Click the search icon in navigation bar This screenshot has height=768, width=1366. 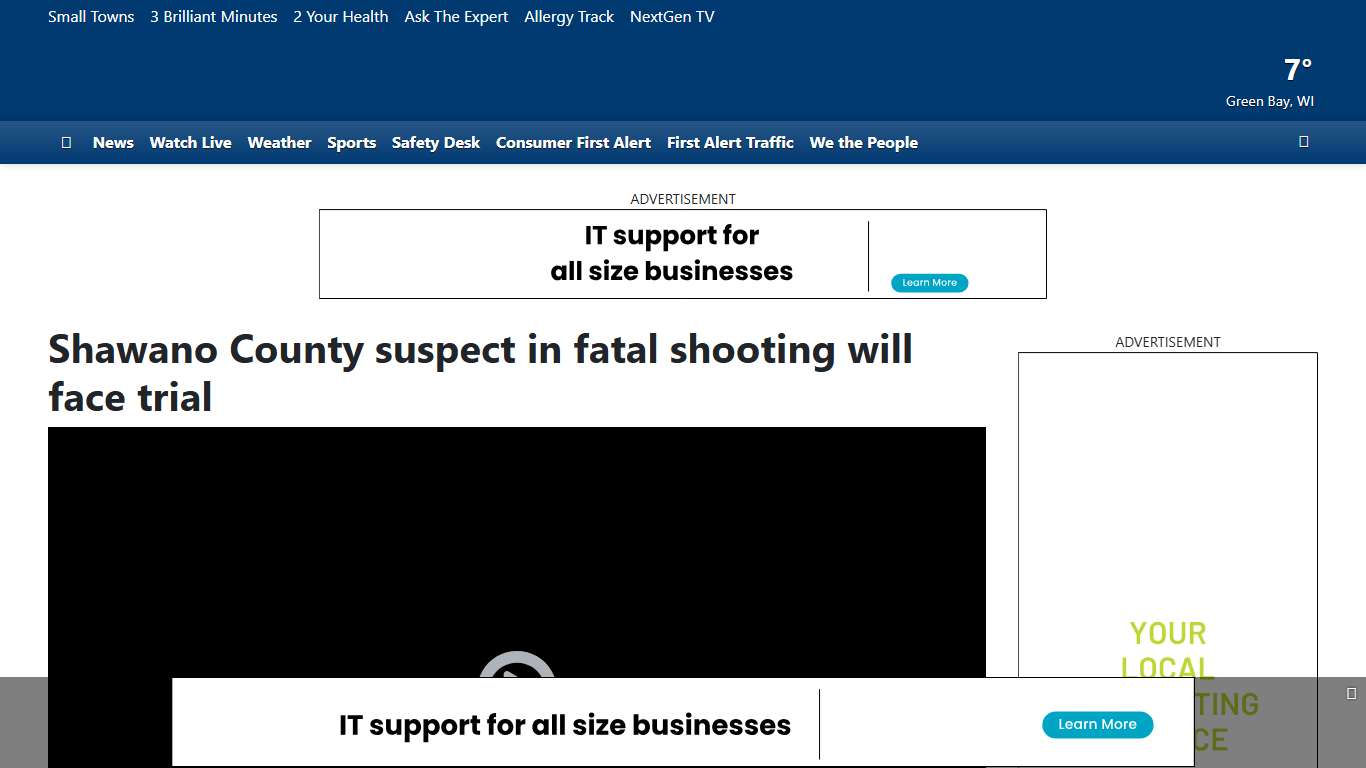point(1303,142)
